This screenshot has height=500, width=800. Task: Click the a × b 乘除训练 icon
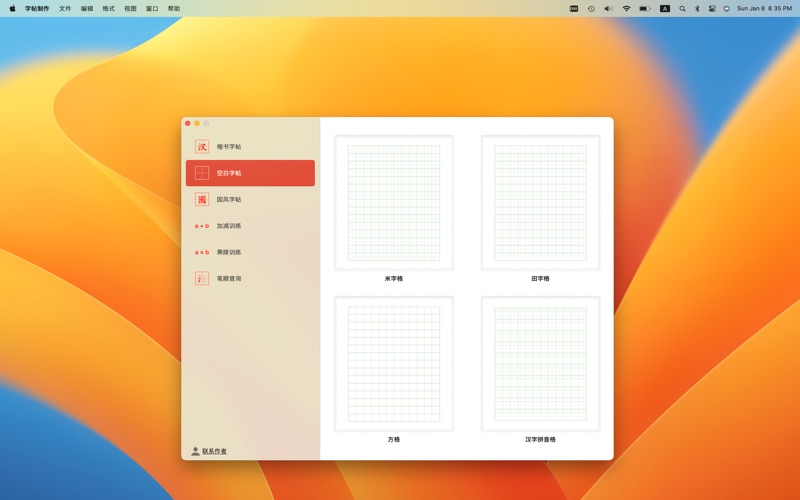click(202, 252)
